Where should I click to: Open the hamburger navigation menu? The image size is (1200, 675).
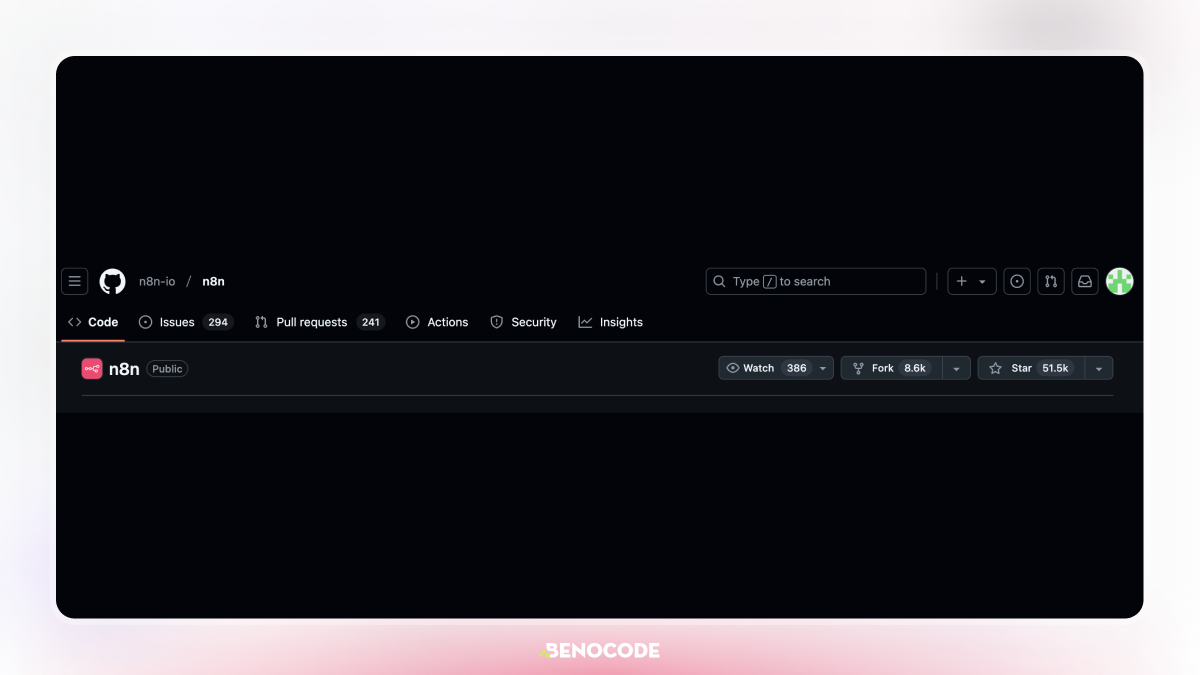point(75,282)
